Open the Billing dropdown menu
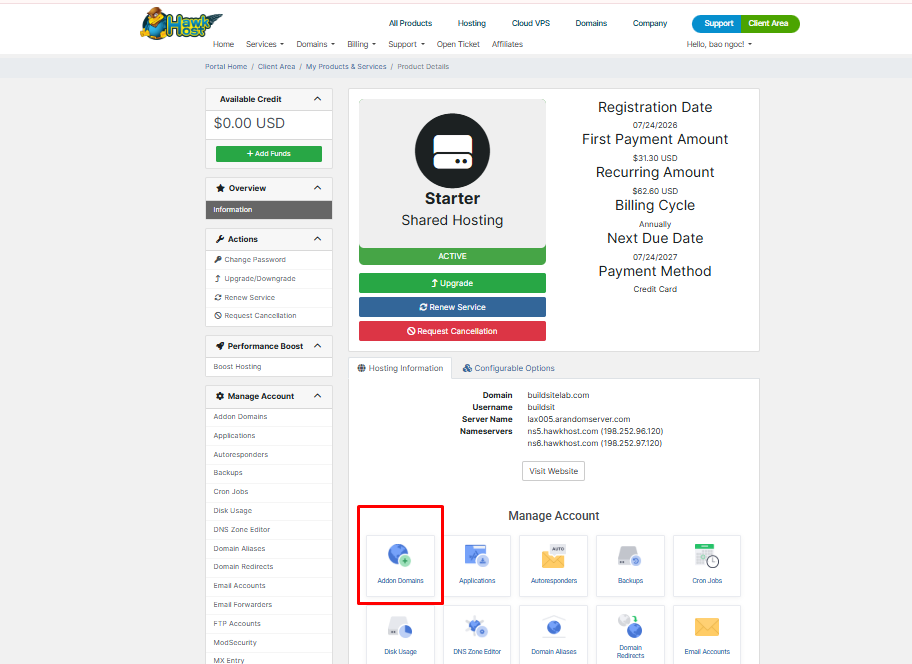The image size is (912, 664). 361,44
